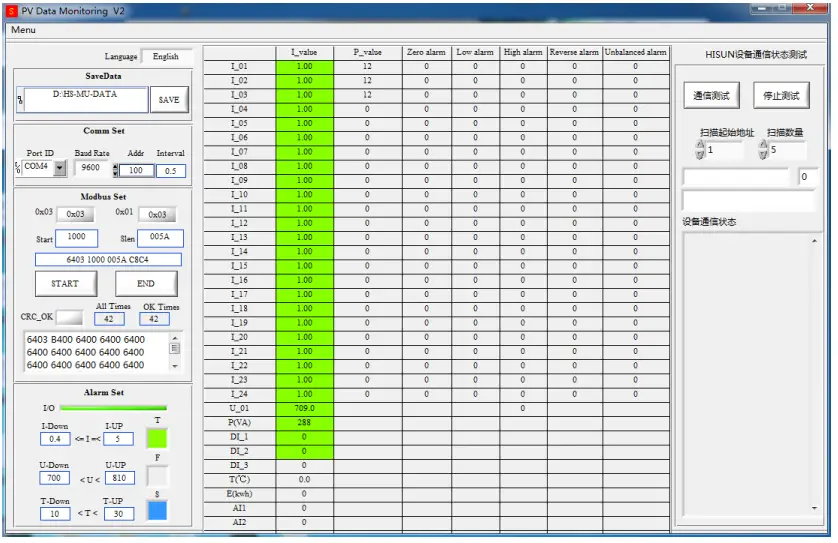This screenshot has height=543, width=838.
Task: Click down arrow of data log scrollbar
Action: pos(175,366)
